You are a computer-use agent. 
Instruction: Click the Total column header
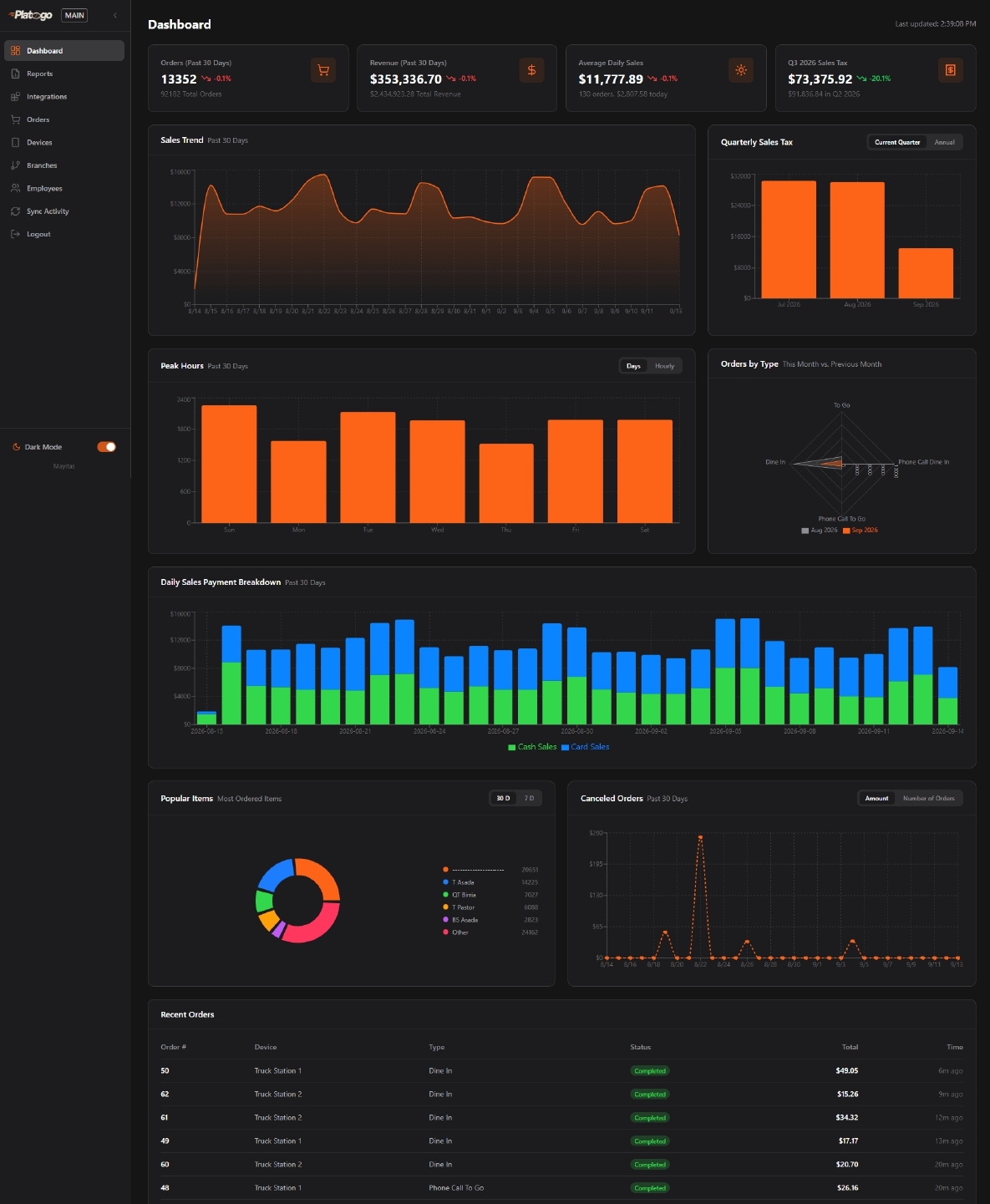pyautogui.click(x=850, y=1047)
